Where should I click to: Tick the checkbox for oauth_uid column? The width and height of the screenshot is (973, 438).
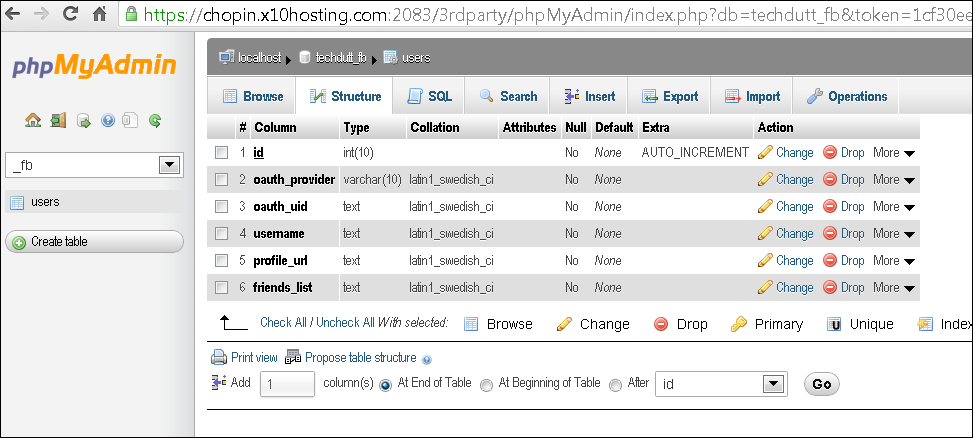point(222,207)
